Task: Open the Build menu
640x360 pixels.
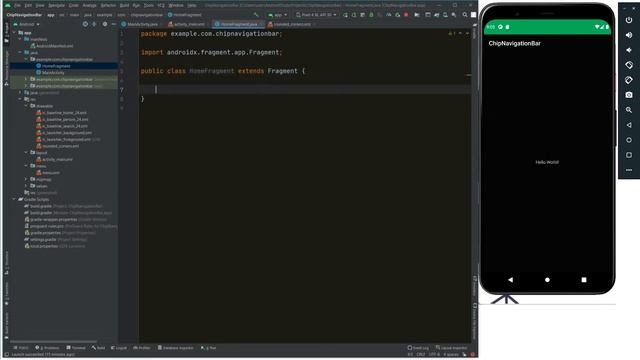Action: pos(124,5)
